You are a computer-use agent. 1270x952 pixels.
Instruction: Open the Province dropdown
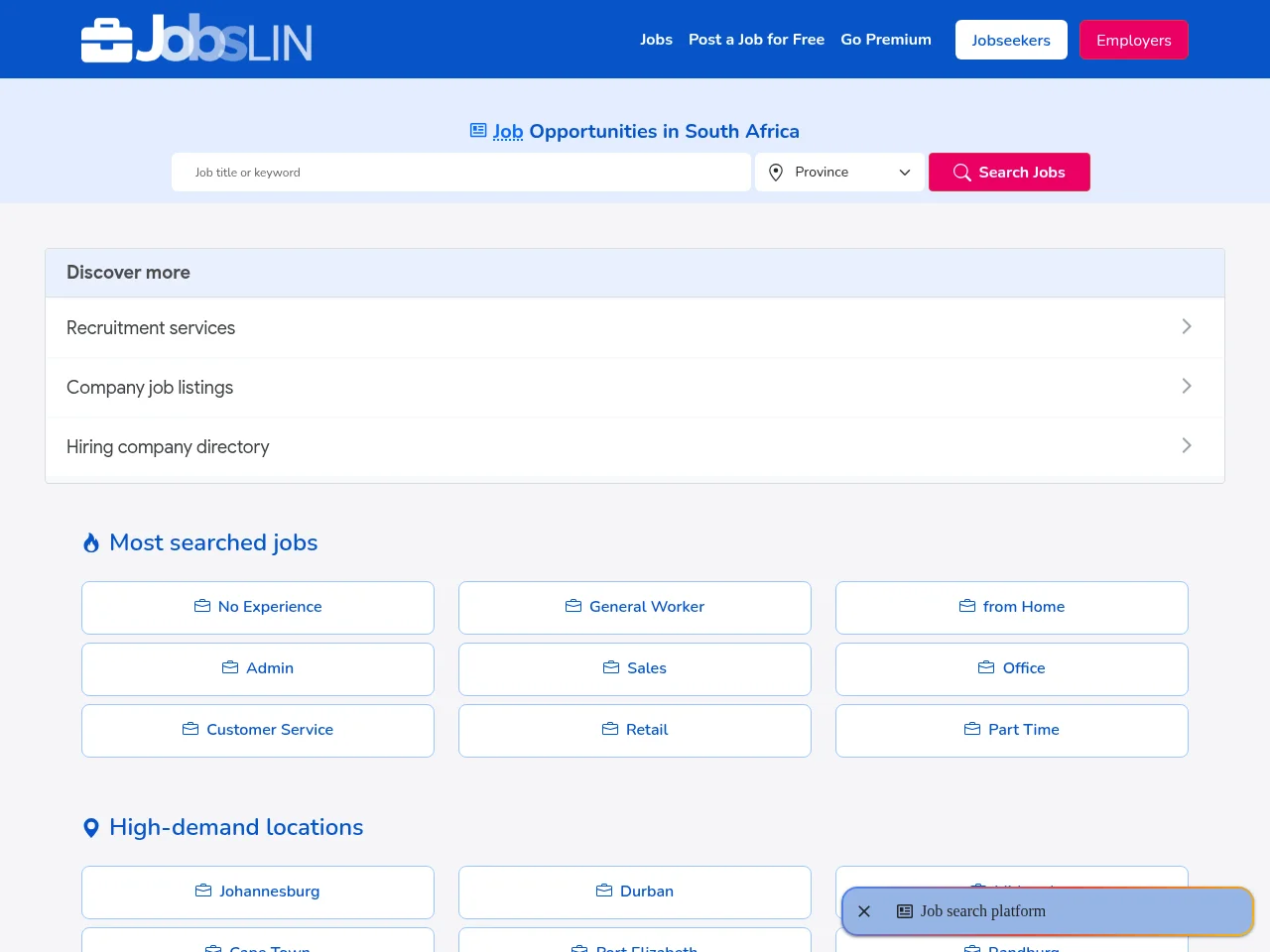[839, 173]
